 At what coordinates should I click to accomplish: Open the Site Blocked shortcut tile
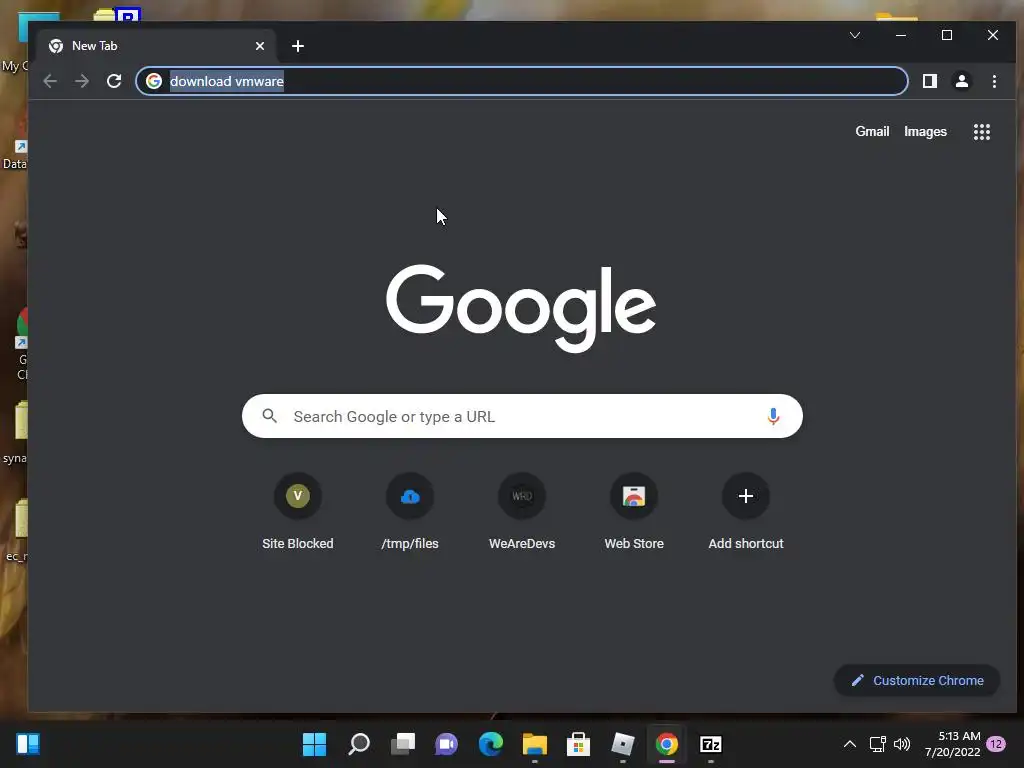pos(298,512)
